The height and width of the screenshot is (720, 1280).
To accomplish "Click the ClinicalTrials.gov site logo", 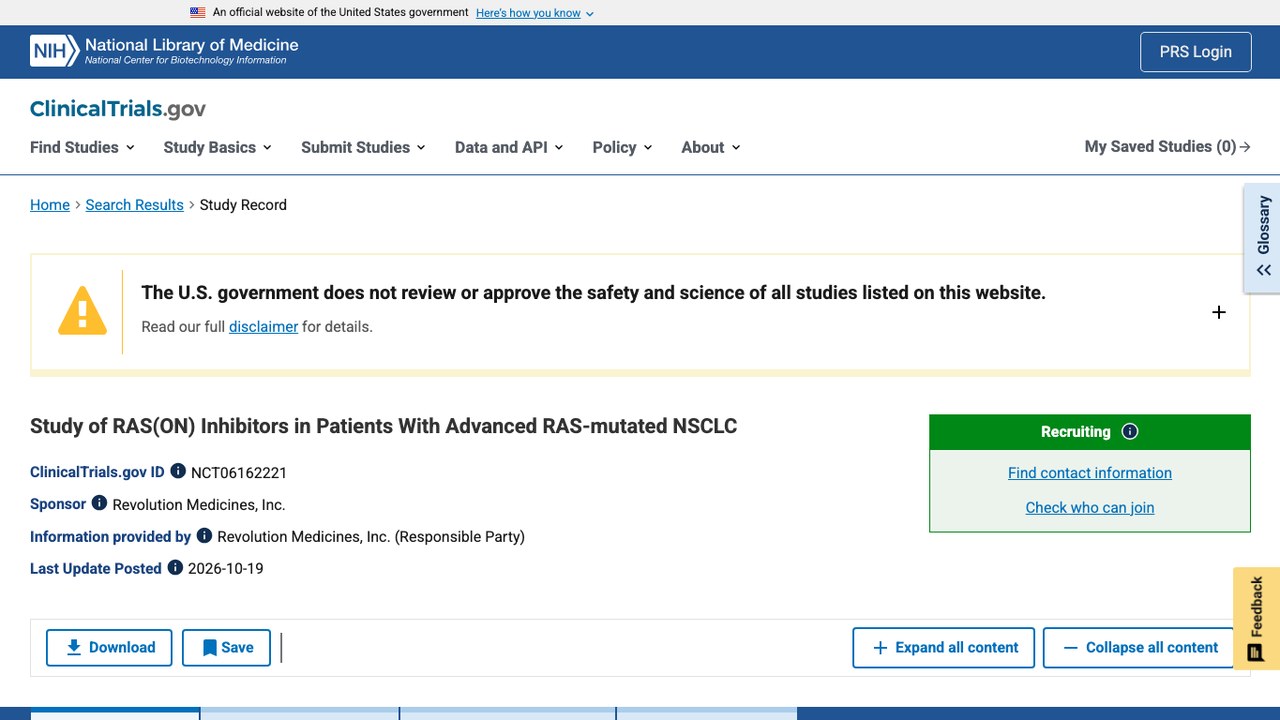I will pyautogui.click(x=118, y=109).
